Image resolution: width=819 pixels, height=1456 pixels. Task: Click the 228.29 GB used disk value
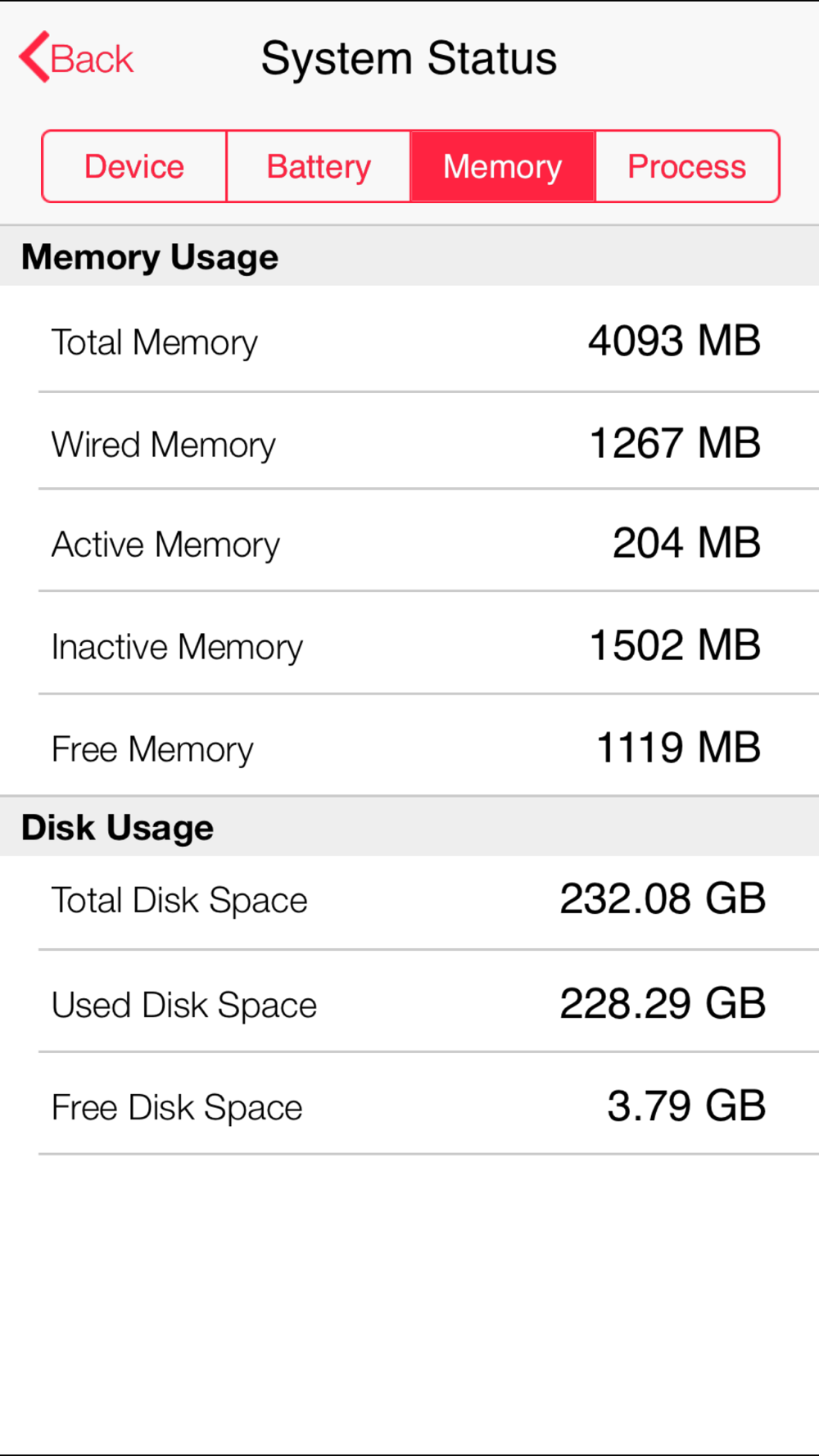pos(663,1003)
